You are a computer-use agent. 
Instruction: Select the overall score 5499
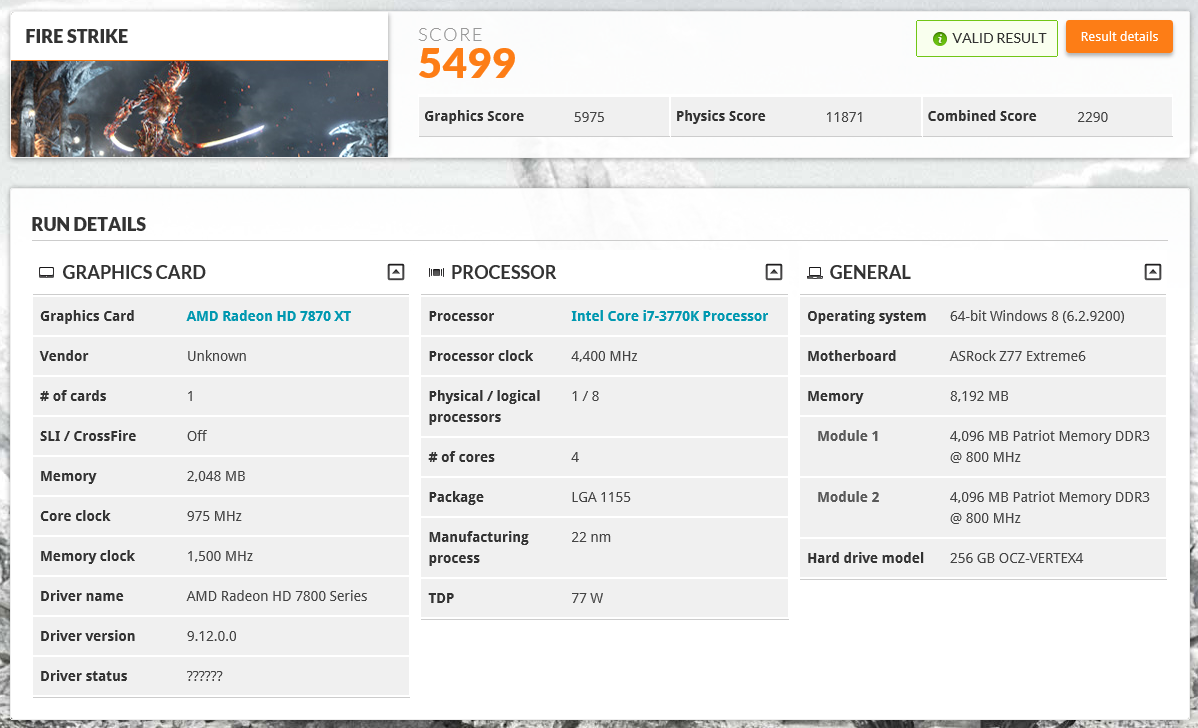coord(467,63)
